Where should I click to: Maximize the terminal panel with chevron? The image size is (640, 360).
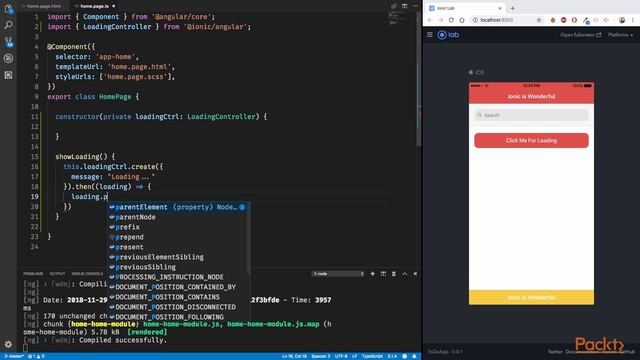point(404,274)
